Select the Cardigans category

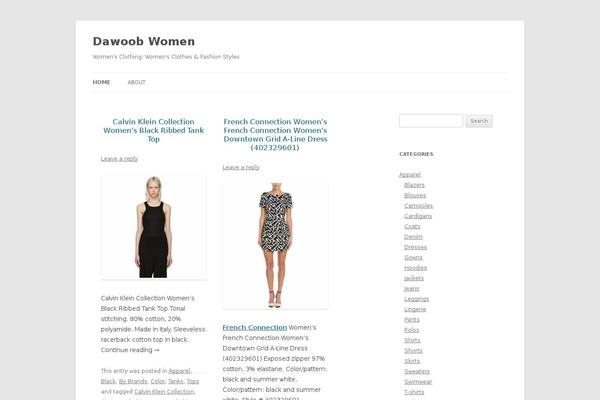pyautogui.click(x=418, y=216)
